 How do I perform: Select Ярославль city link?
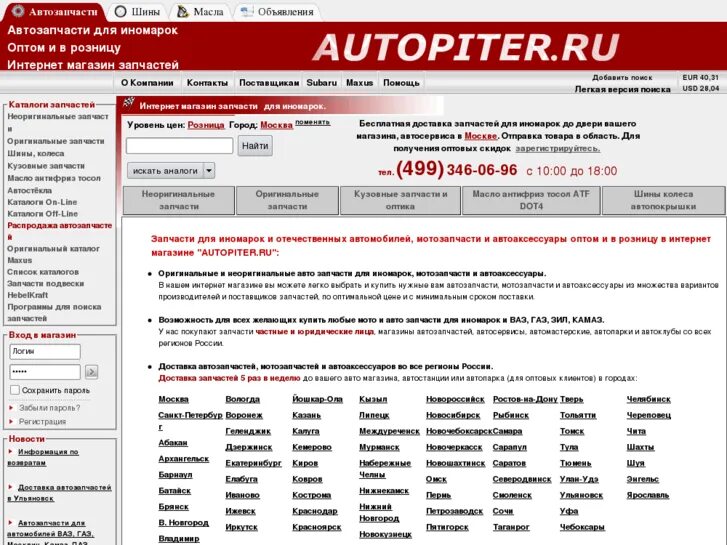648,495
